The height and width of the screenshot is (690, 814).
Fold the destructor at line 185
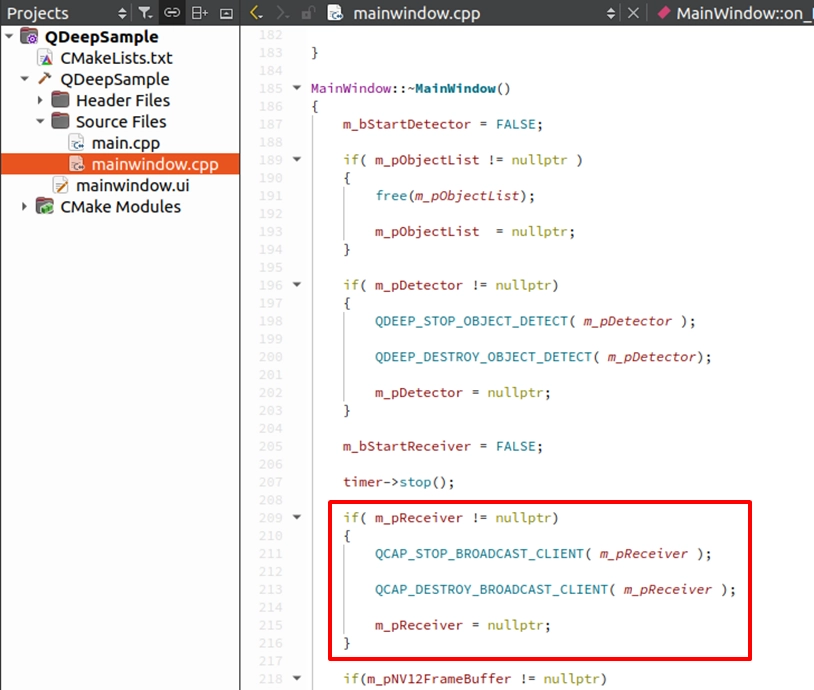point(297,88)
